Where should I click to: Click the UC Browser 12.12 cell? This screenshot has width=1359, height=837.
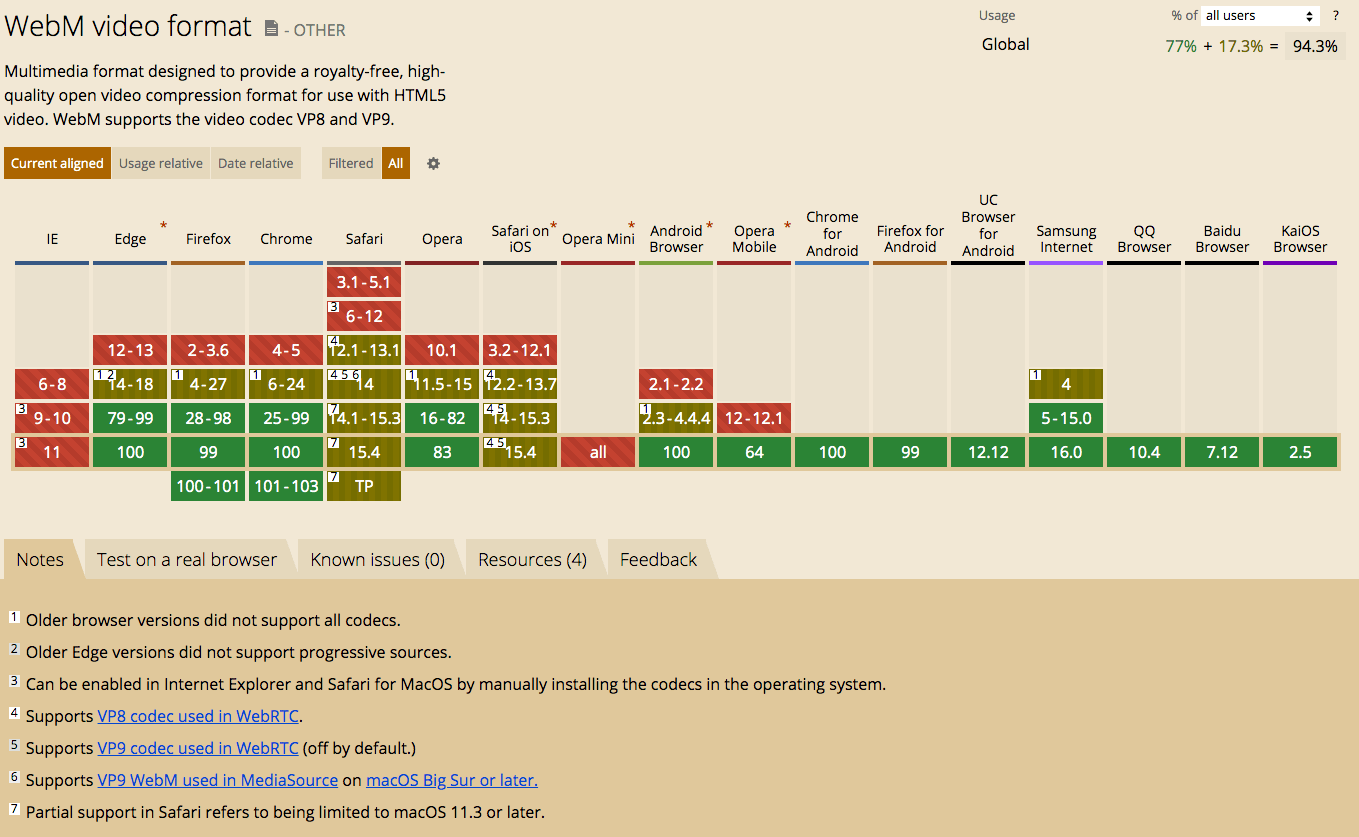point(988,452)
